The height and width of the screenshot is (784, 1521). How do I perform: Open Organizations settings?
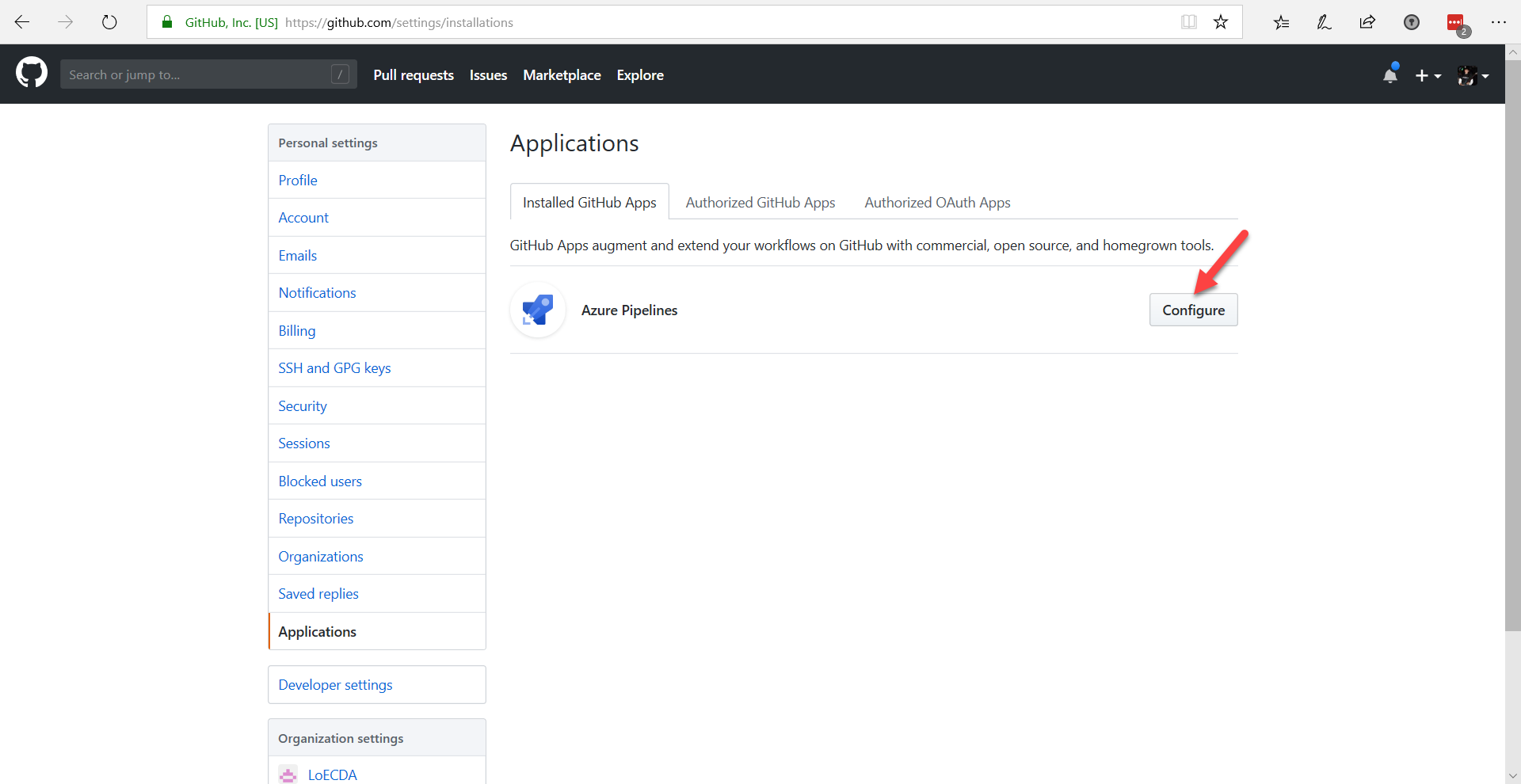[377, 556]
